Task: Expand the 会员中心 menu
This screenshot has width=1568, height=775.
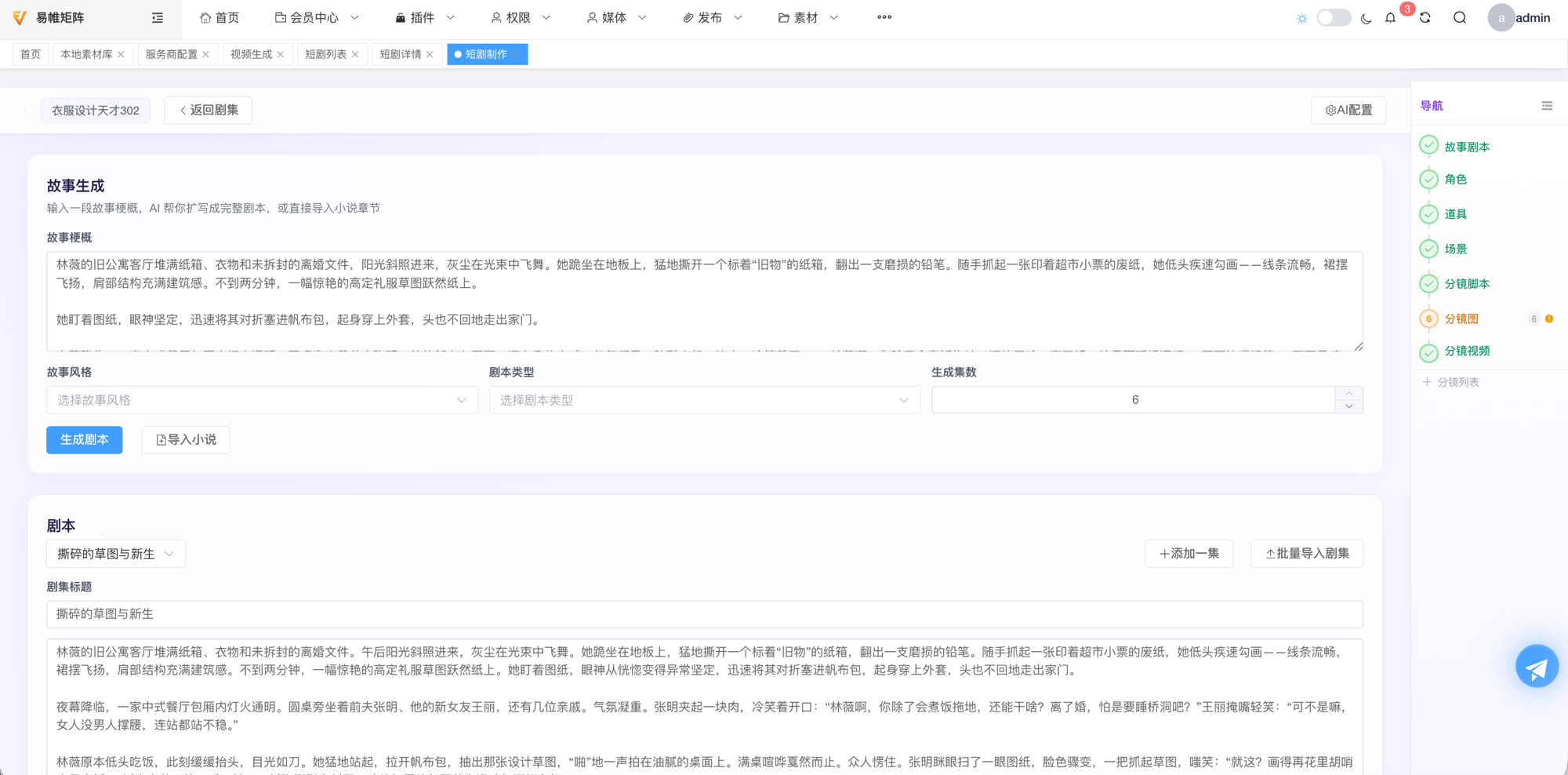Action: click(317, 17)
